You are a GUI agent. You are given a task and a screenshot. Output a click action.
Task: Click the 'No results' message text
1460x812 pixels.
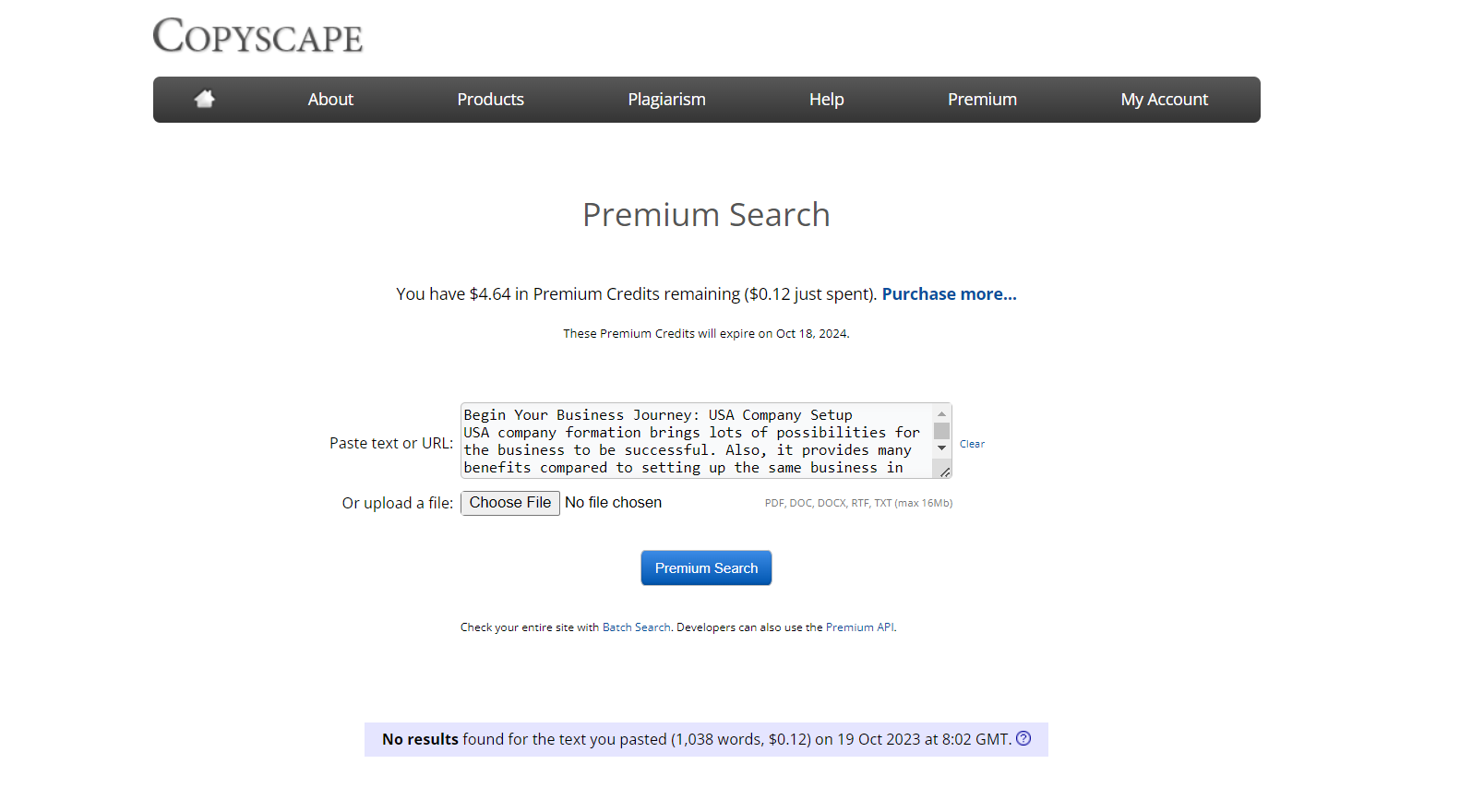[x=697, y=739]
